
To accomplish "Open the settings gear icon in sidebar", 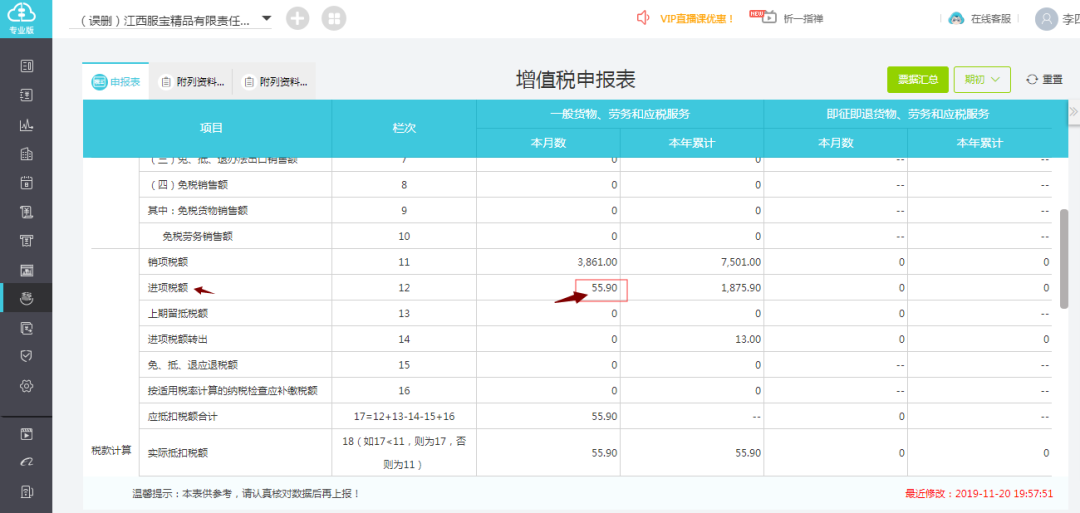I will (27, 386).
